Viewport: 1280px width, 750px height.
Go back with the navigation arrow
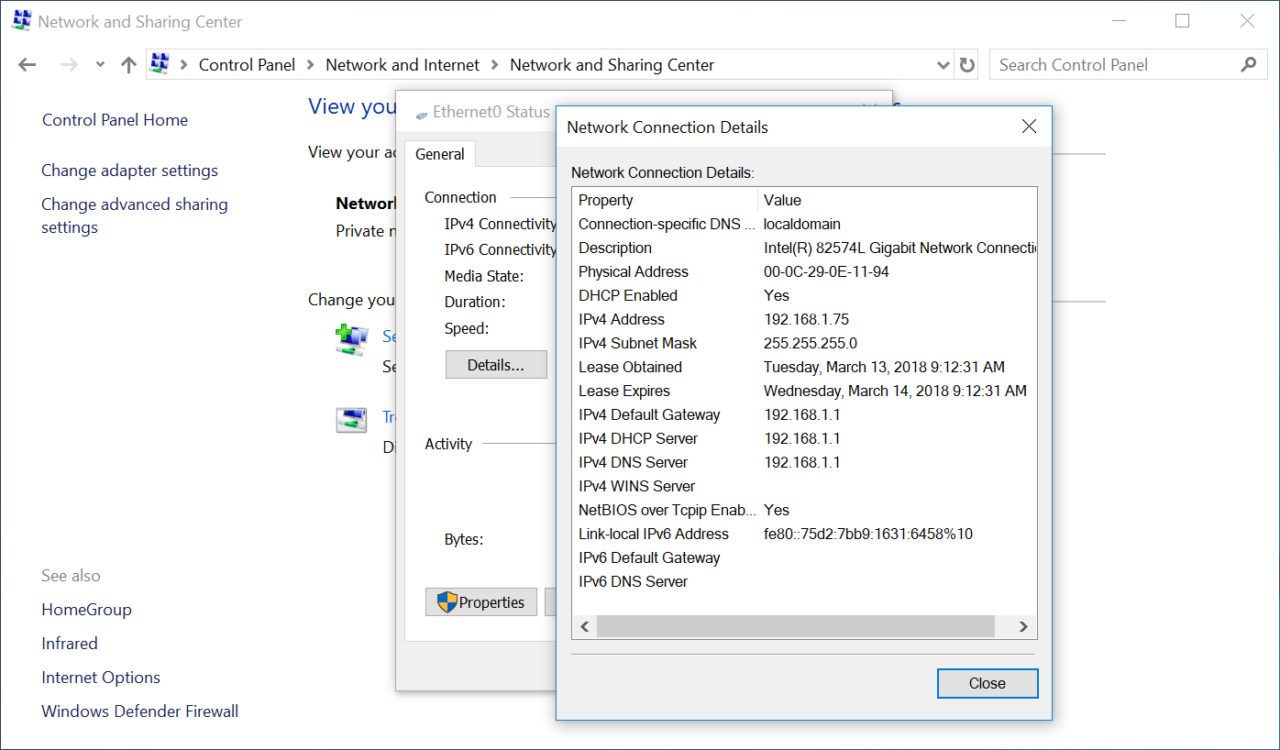click(x=27, y=65)
